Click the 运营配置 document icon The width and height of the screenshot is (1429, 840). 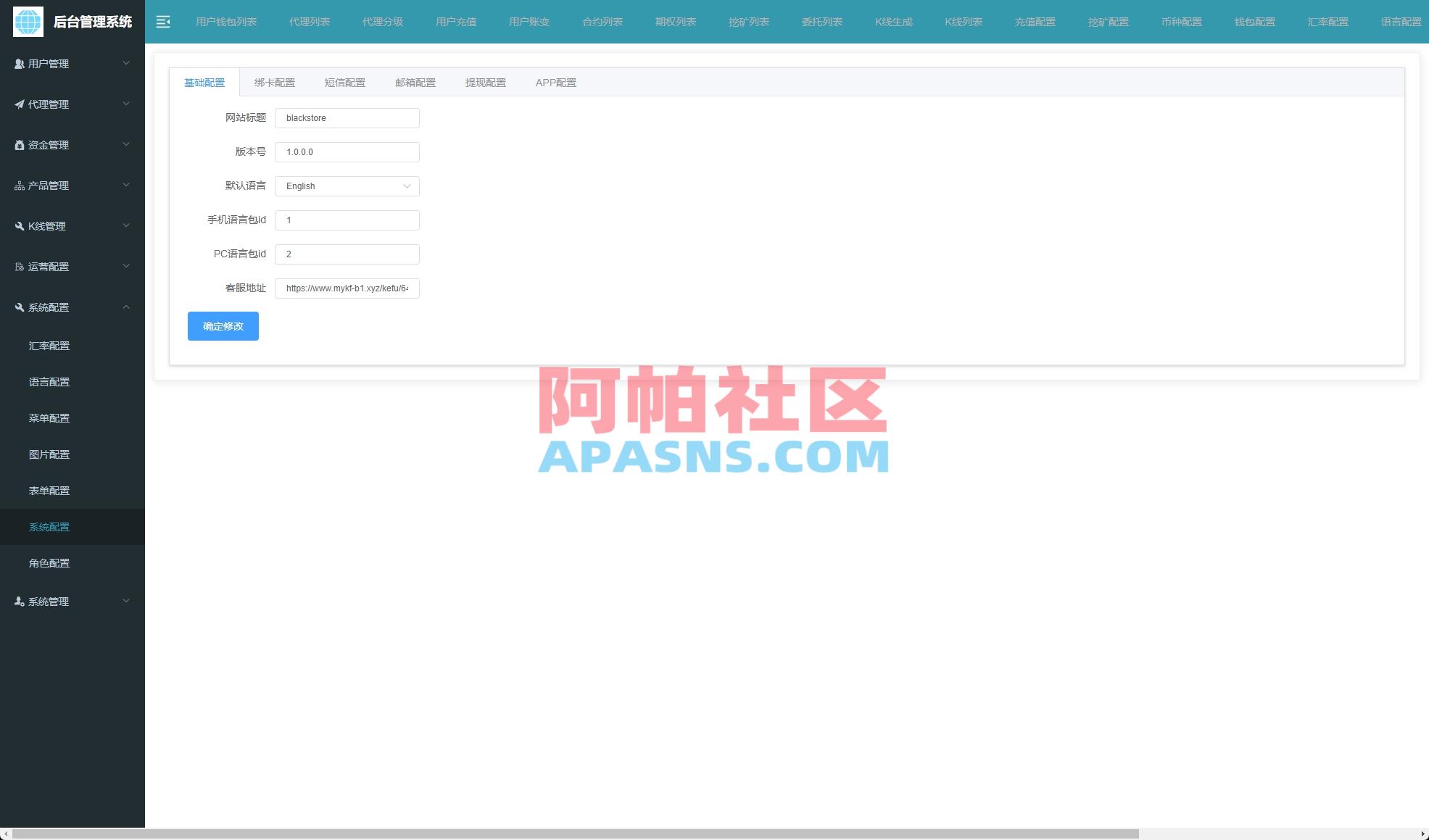point(17,266)
